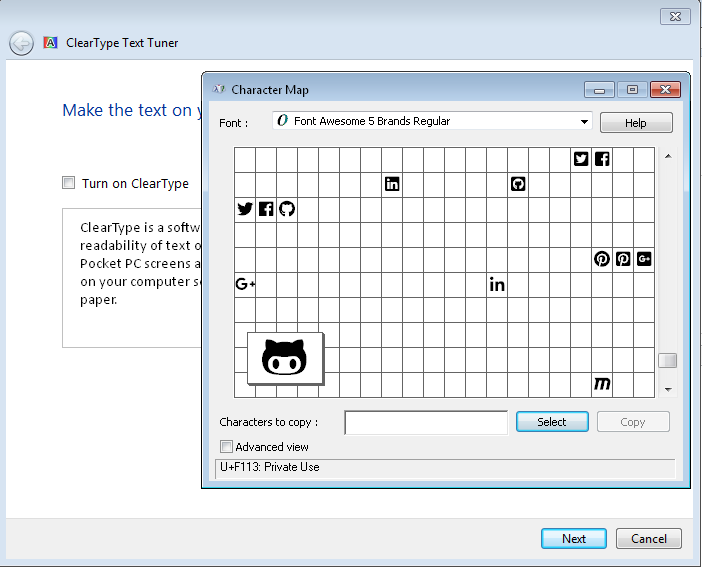
Task: Pick the GitHub square glyph
Action: (x=518, y=184)
